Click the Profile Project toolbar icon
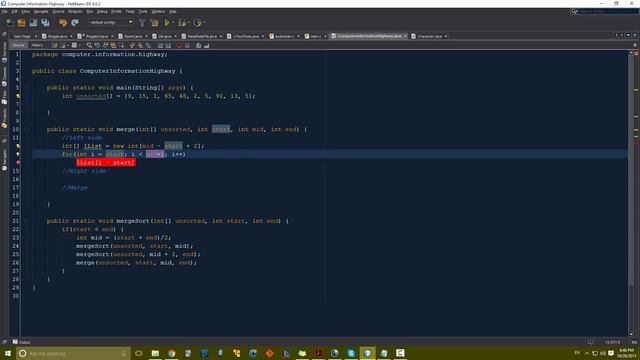Screen dimensions: 640x360 (x=198, y=22)
